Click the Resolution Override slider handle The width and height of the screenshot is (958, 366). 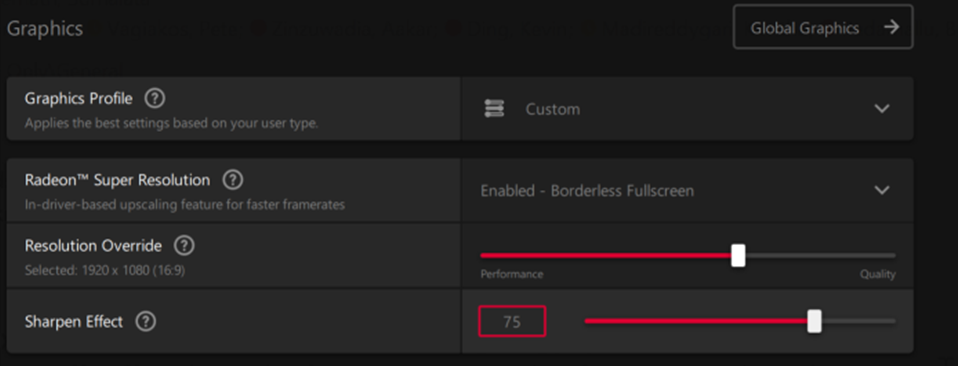coord(738,255)
